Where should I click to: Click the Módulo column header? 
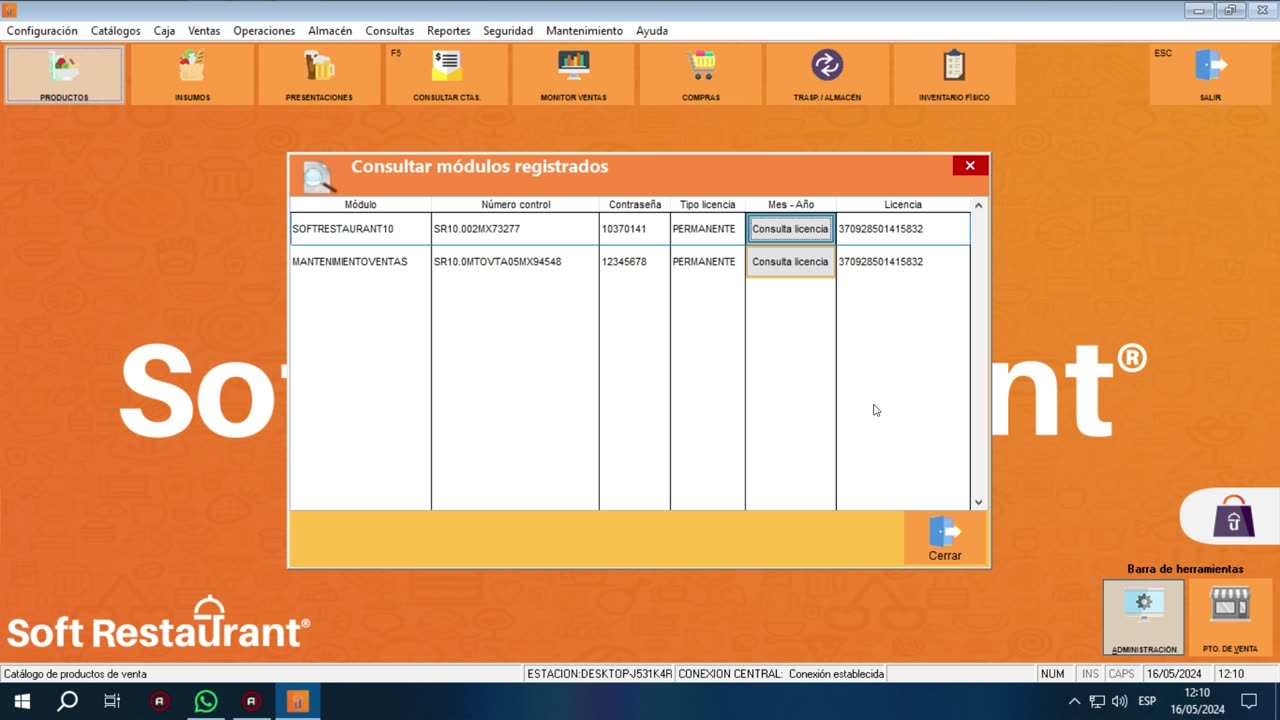point(361,205)
